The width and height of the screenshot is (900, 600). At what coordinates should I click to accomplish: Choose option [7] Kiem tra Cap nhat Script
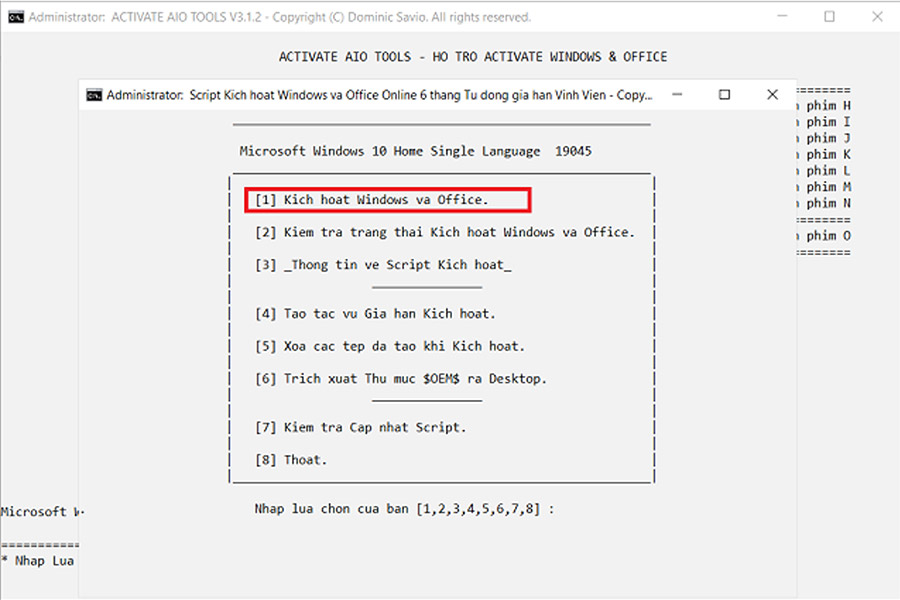coord(360,427)
